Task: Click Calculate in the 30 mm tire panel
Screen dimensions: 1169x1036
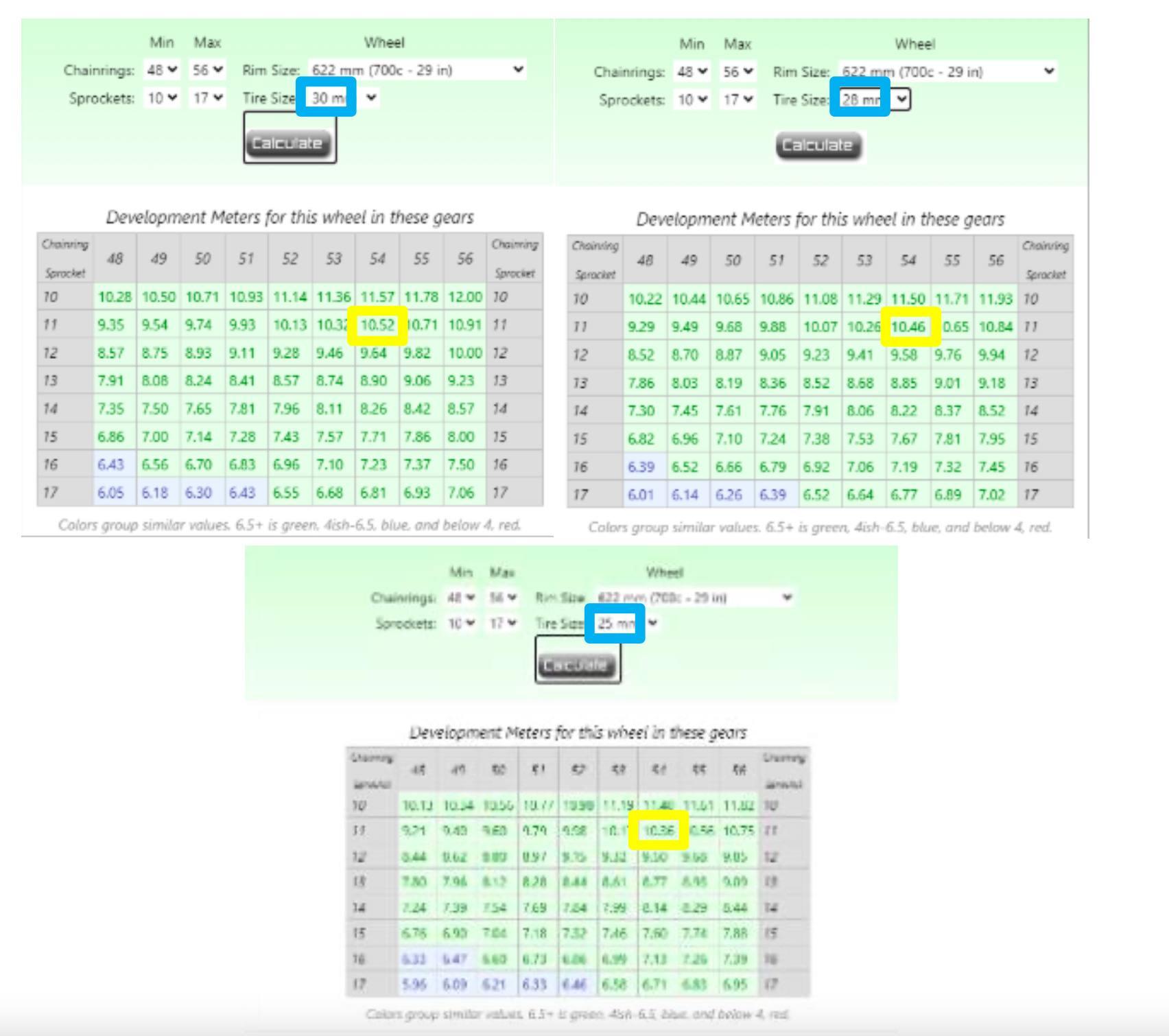Action: 287,143
